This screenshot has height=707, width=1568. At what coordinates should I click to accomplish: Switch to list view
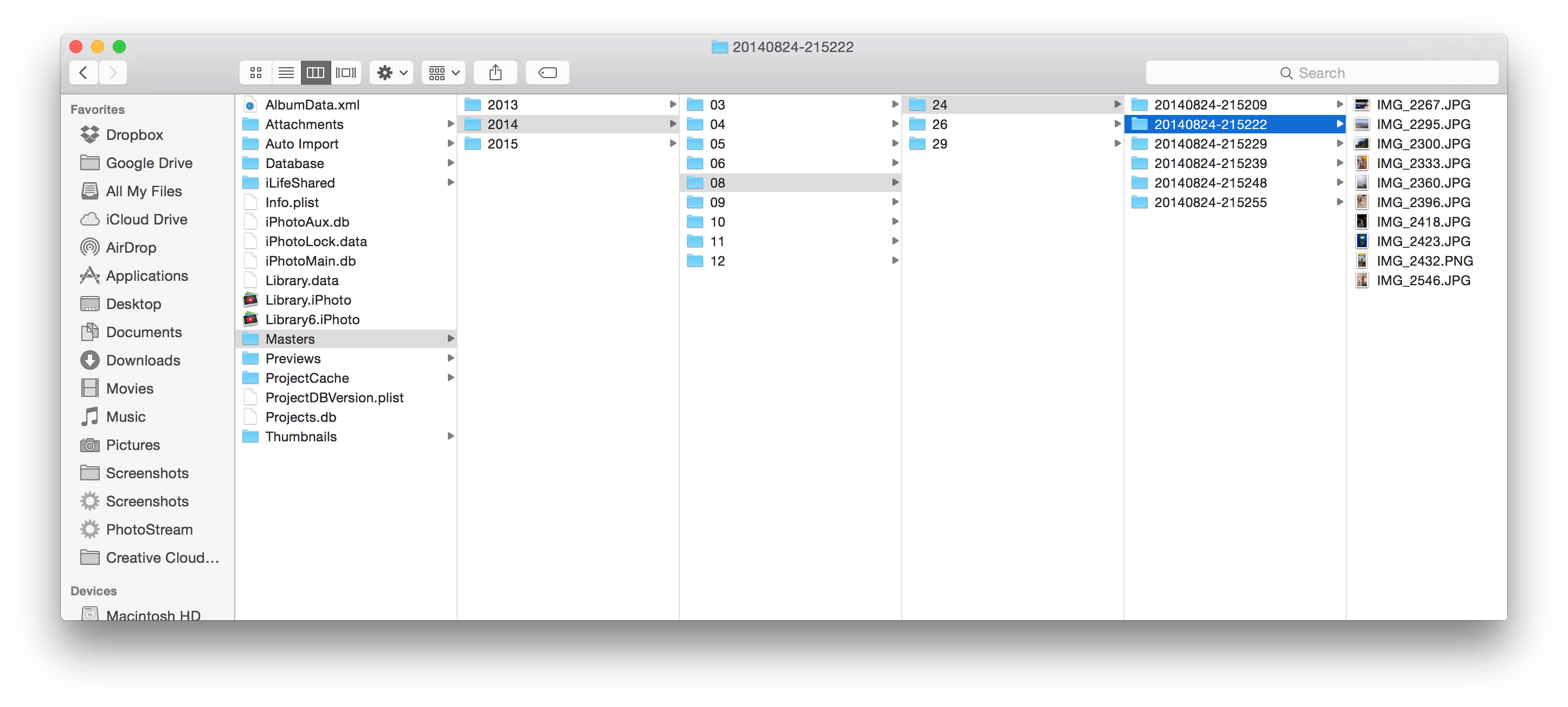(286, 73)
